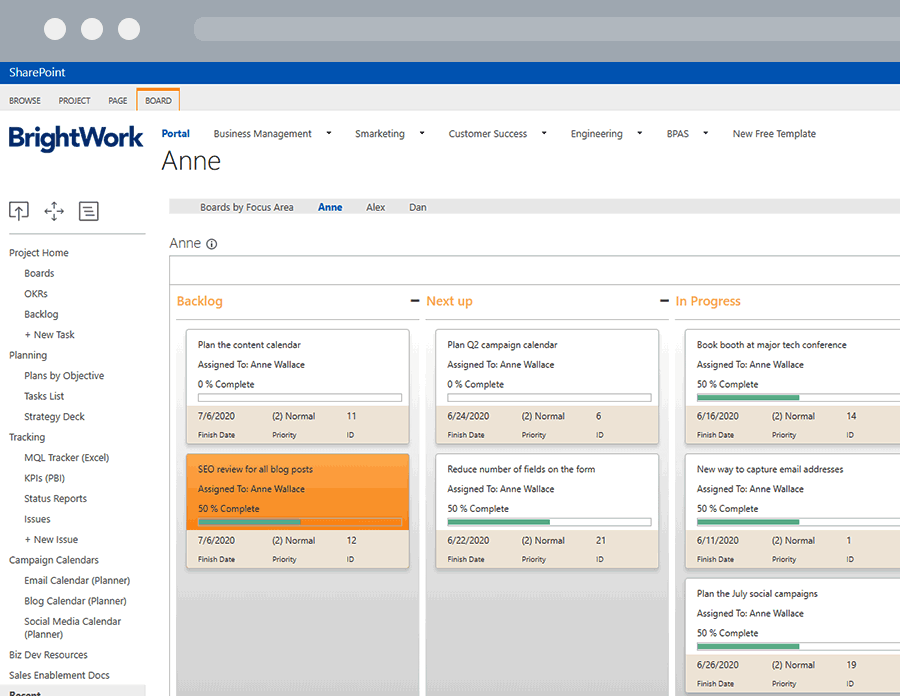Open the PAGE ribbon tab
Image resolution: width=900 pixels, height=696 pixels.
coord(118,100)
